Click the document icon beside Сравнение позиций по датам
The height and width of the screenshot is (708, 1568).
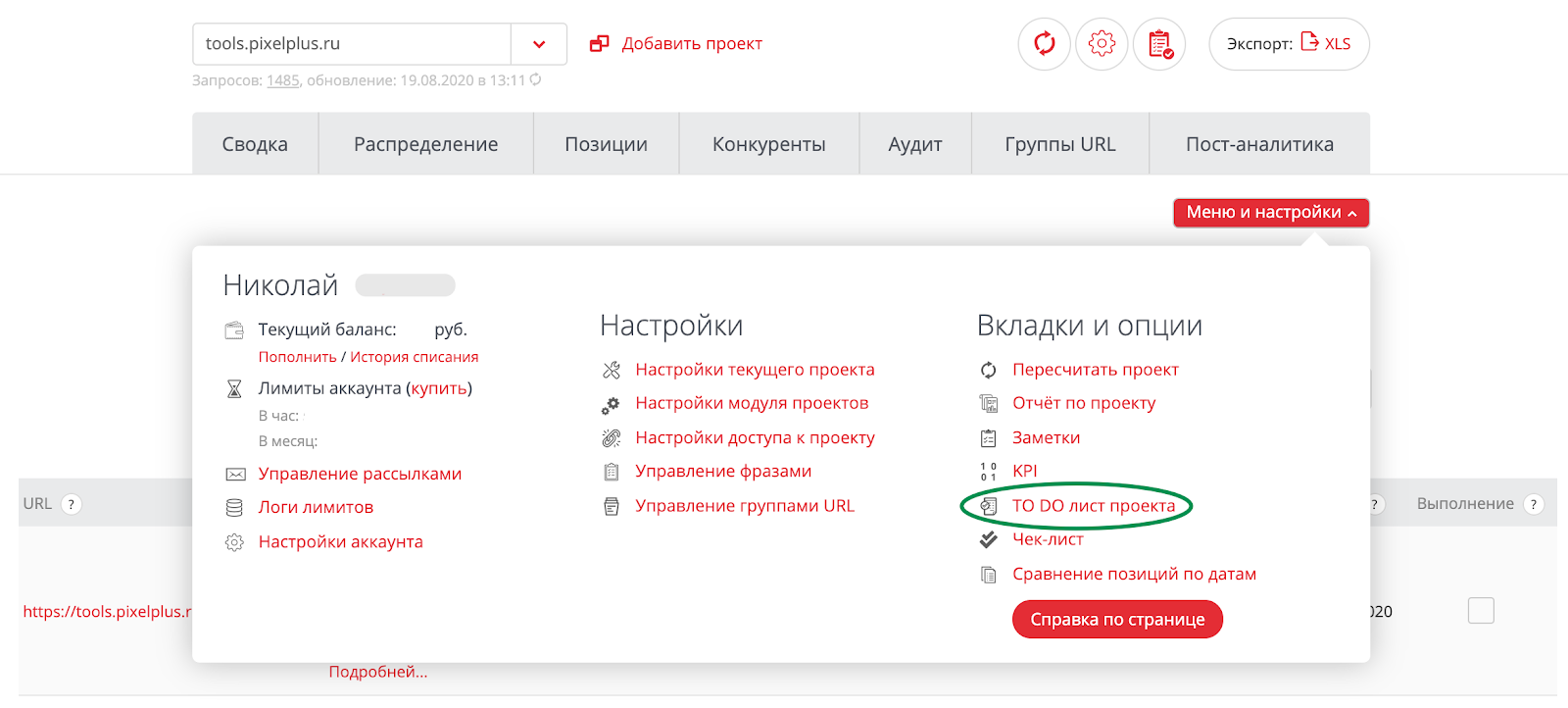(988, 575)
